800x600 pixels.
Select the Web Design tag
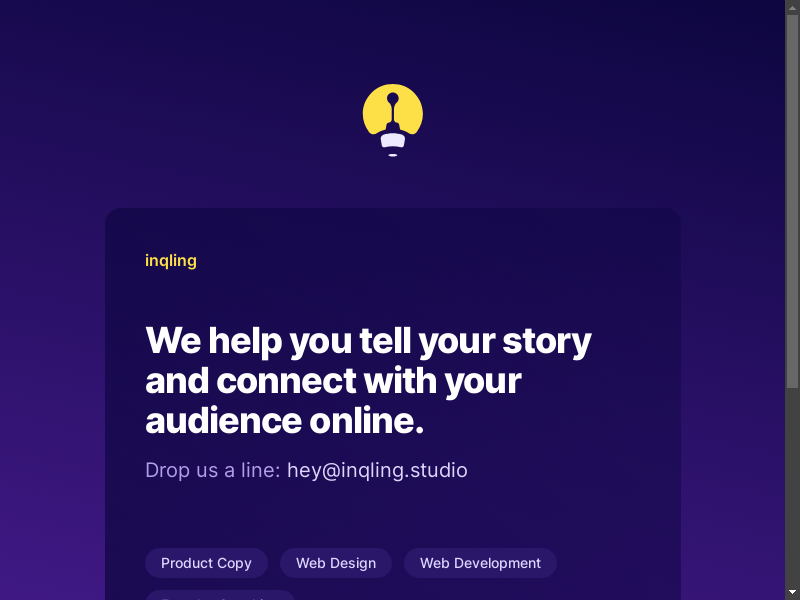point(336,563)
